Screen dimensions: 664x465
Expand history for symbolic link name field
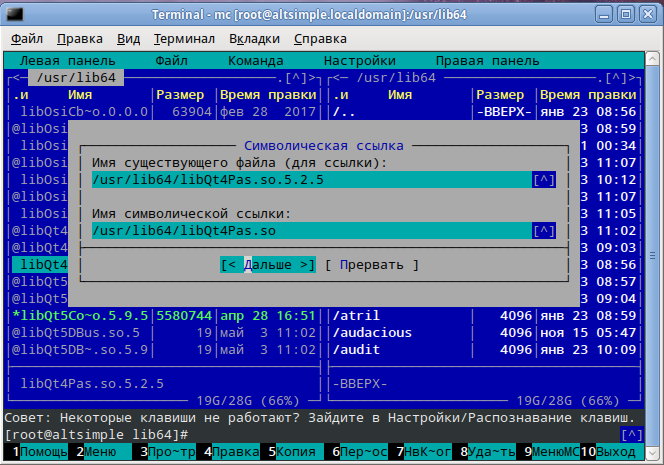[x=543, y=231]
